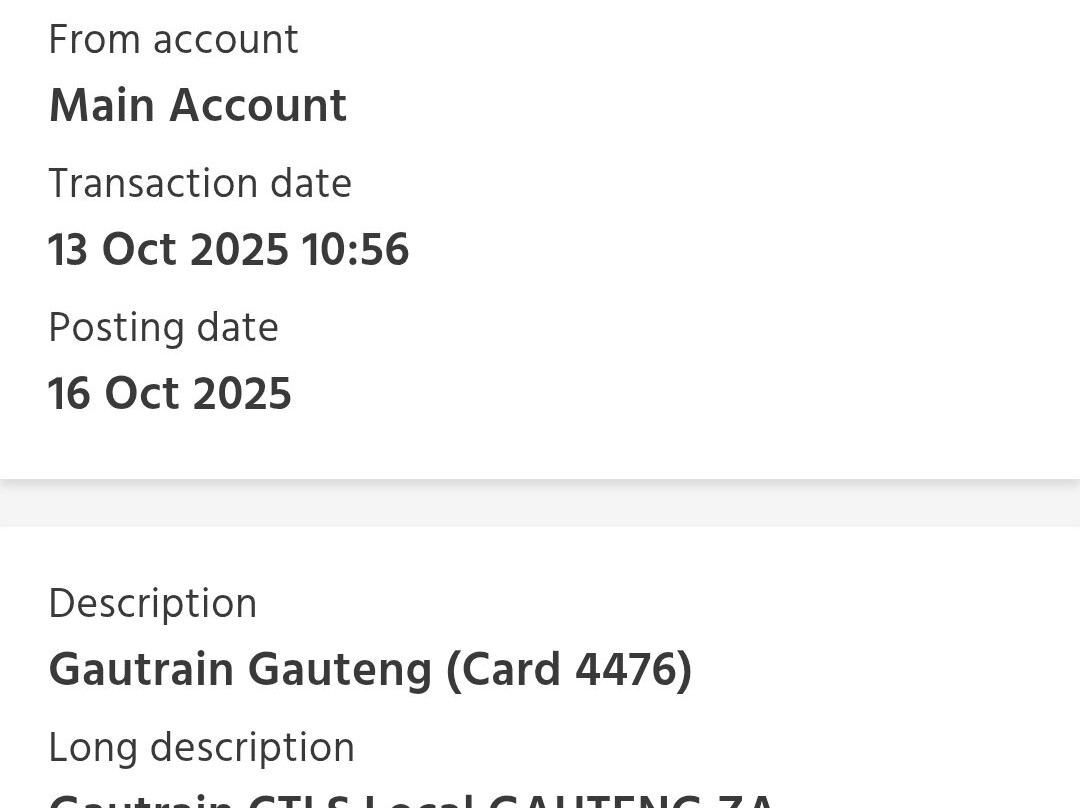Tap the word "Local" in long description
This screenshot has width=1080, height=808.
[418, 801]
